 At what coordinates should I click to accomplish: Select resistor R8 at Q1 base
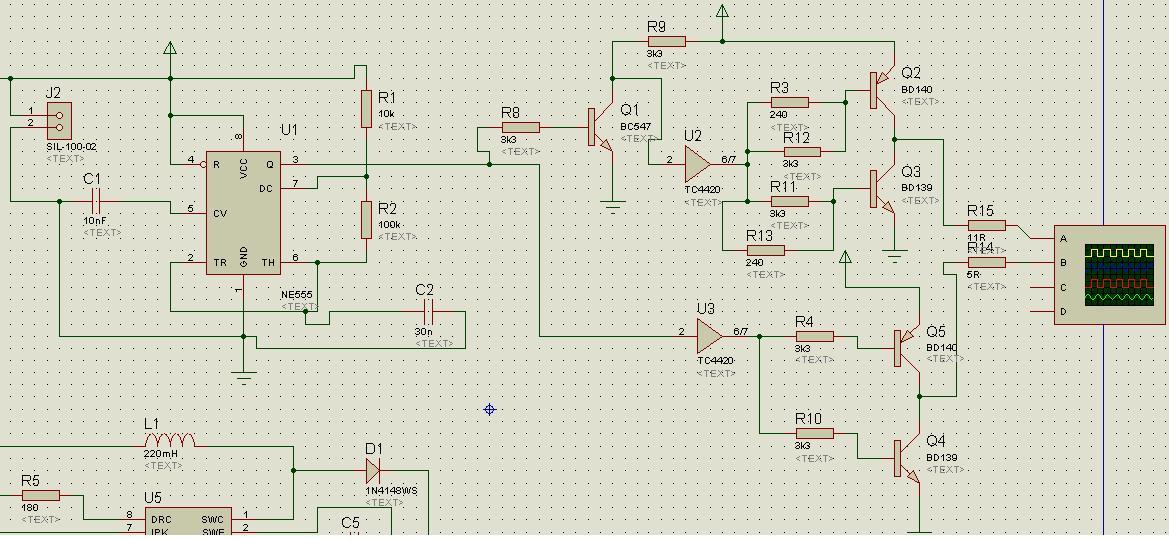[x=520, y=127]
